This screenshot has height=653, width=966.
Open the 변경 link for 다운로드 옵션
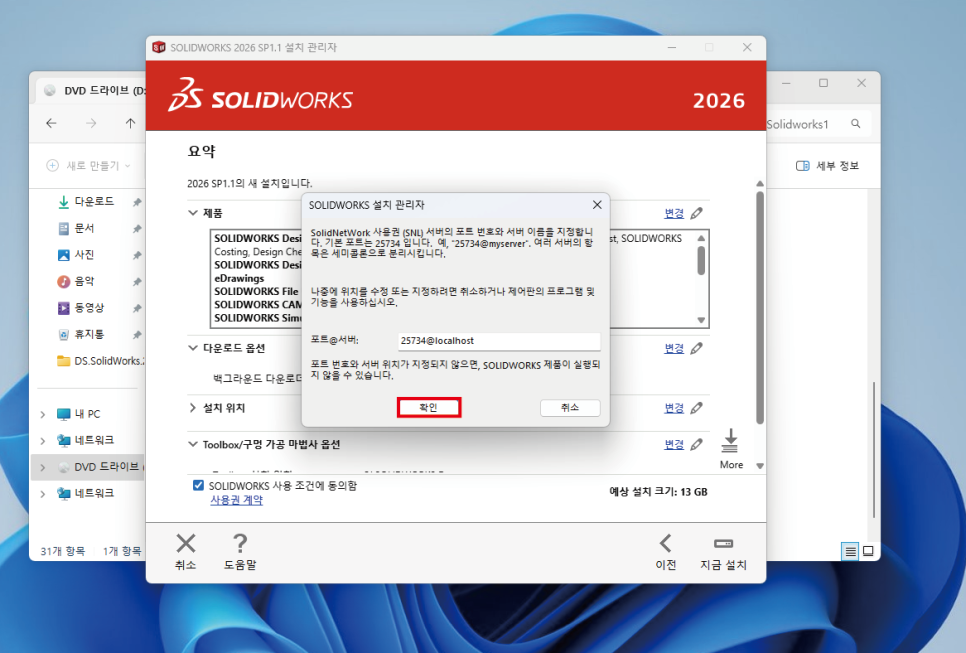click(x=674, y=348)
